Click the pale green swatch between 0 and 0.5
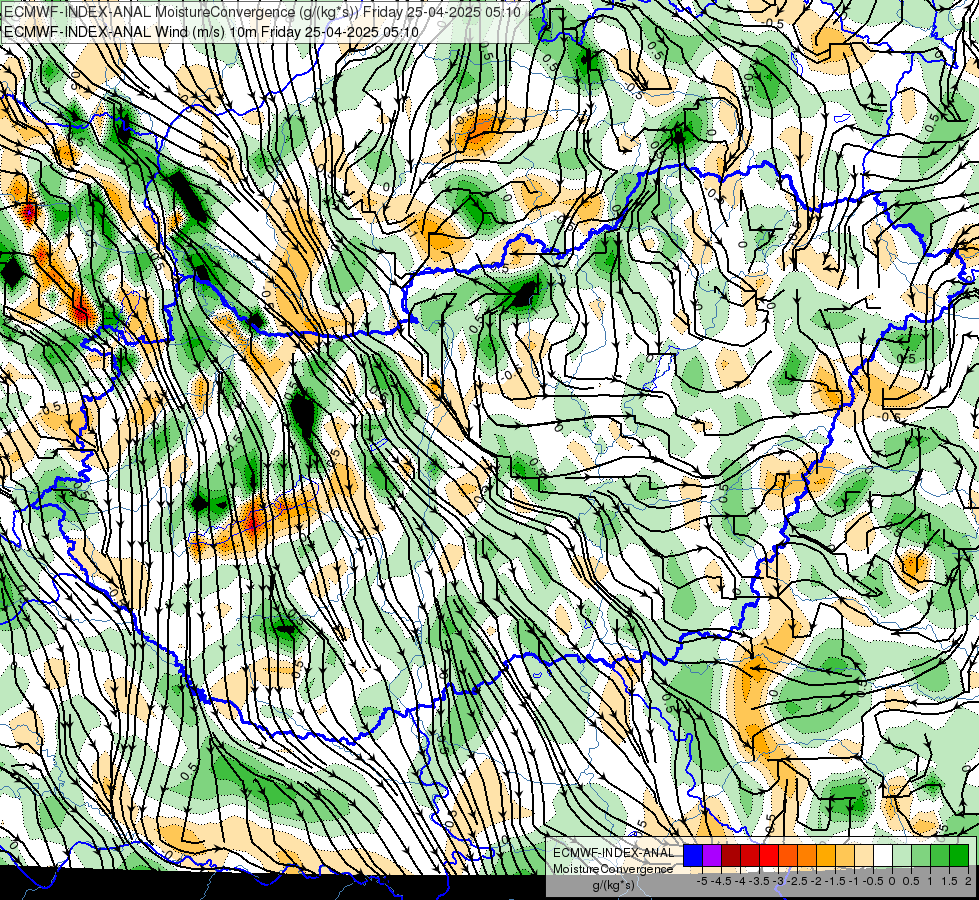Screen dimensions: 979x900 tap(902, 856)
